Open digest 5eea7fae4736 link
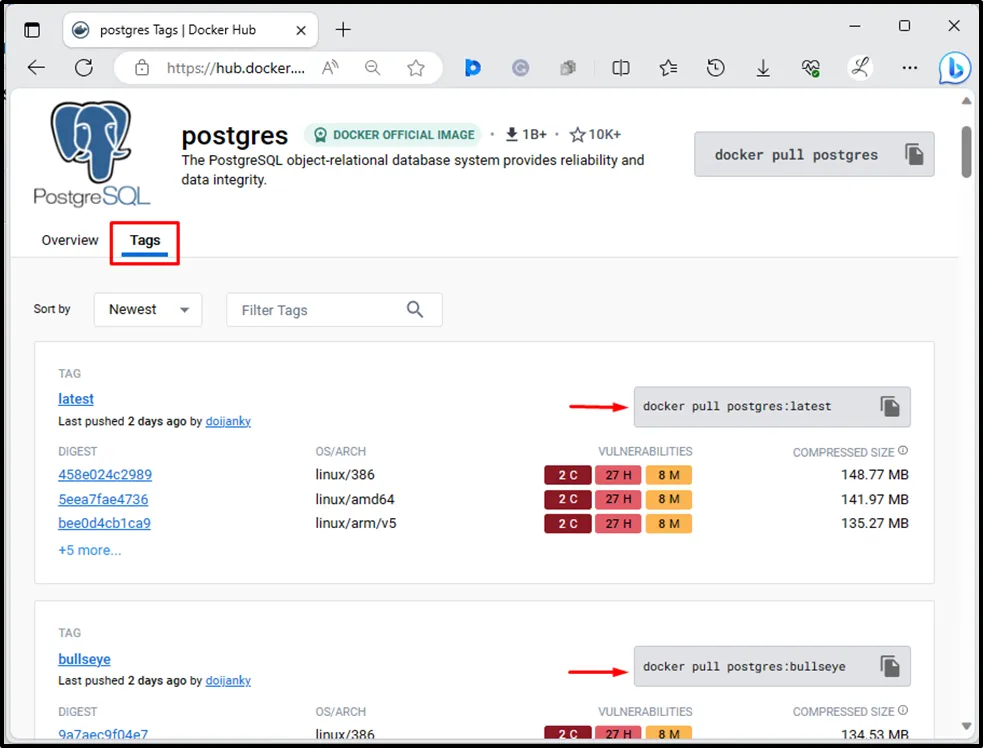The height and width of the screenshot is (748, 983). click(103, 499)
